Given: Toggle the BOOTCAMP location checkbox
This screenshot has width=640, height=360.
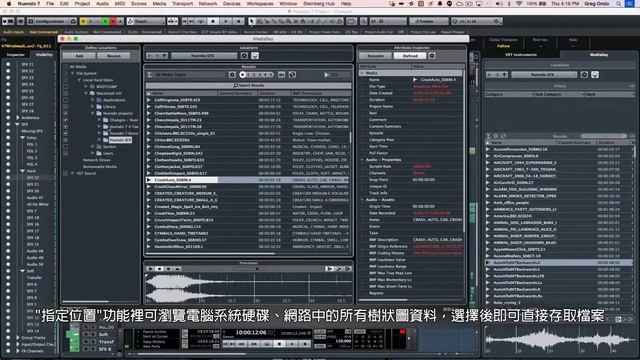Looking at the screenshot, I should 66,87.
